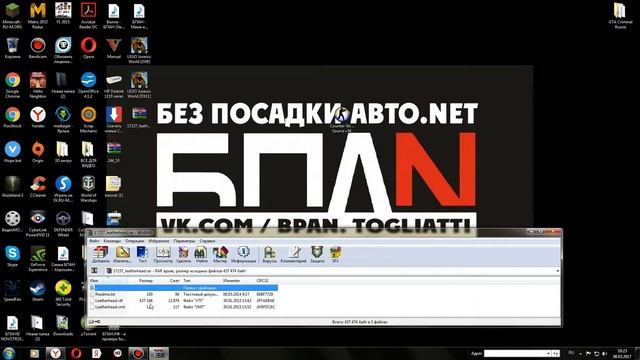Open the Файл menu in WinRAR

[x=94, y=241]
